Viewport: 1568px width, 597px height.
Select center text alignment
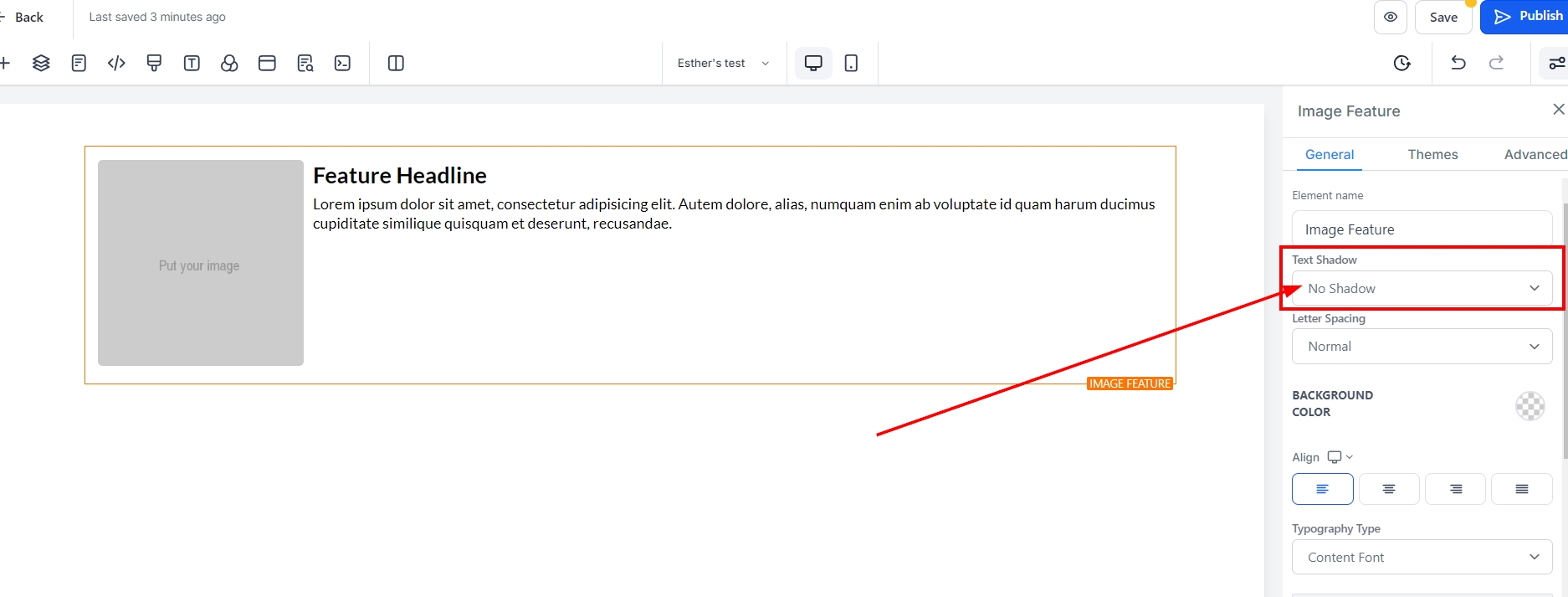1389,489
